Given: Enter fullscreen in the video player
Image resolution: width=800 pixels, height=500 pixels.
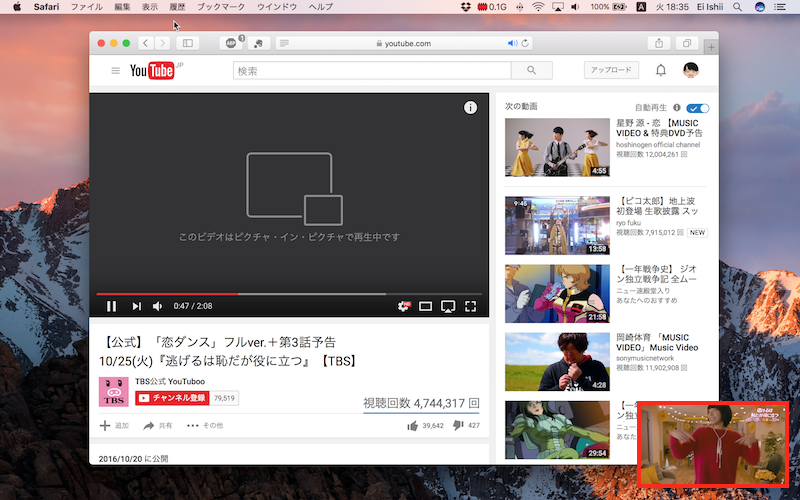Looking at the screenshot, I should coord(470,306).
